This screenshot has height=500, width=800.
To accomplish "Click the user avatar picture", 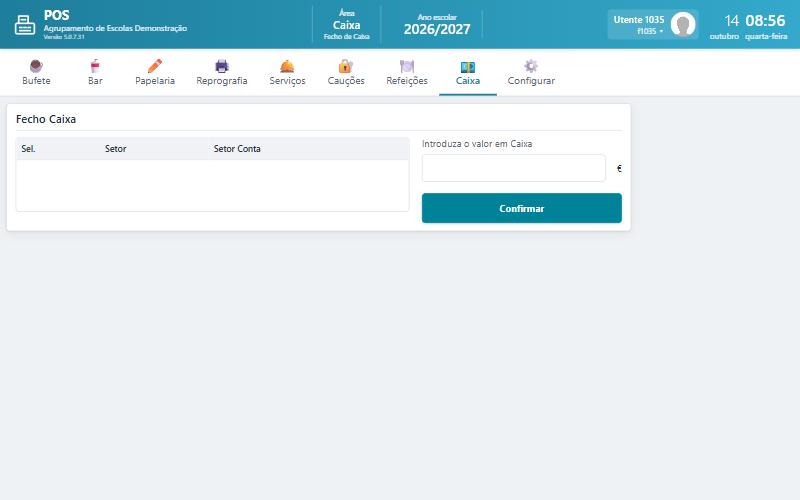I will coord(683,24).
